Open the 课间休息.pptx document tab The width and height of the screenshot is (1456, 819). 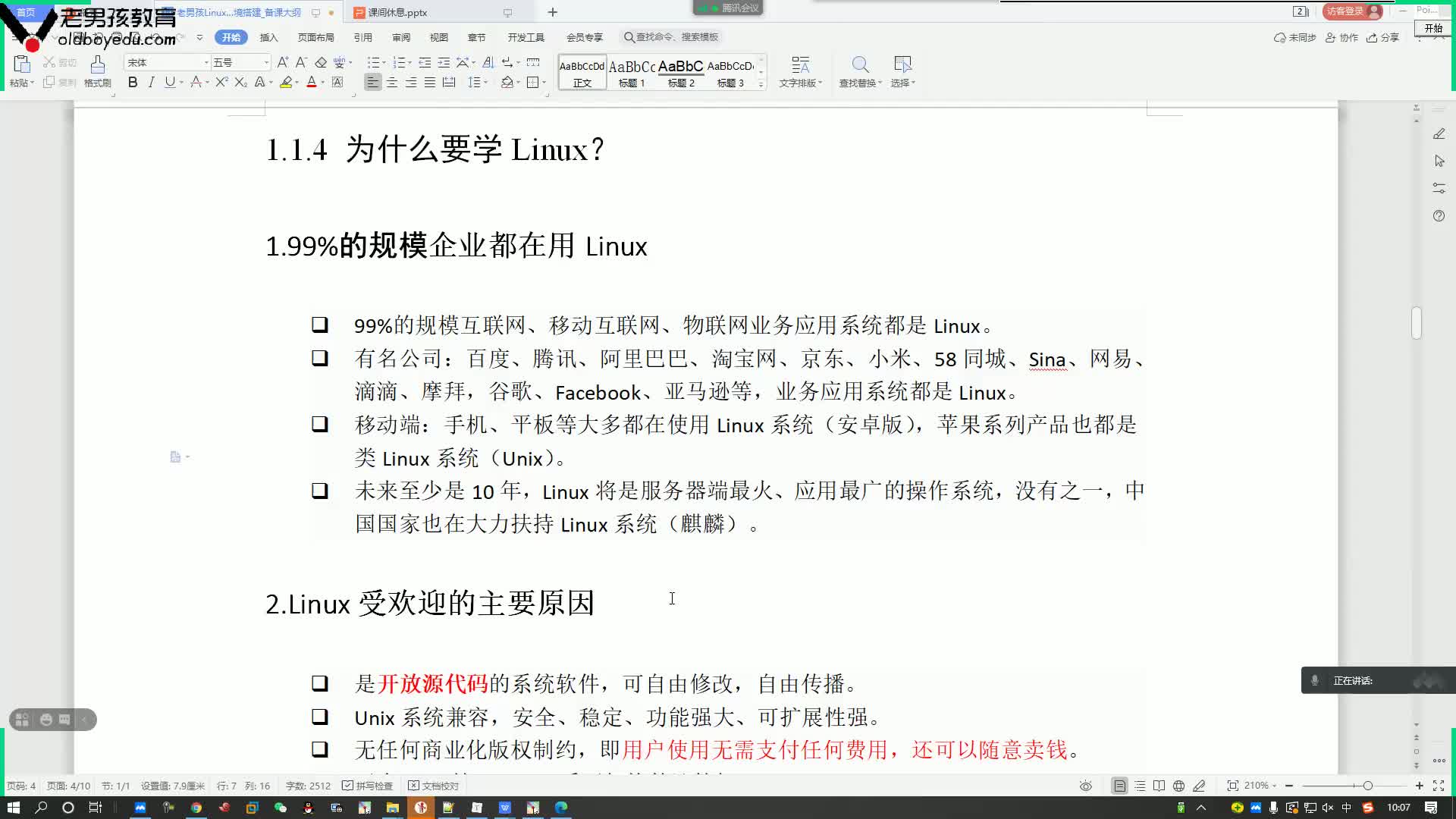click(397, 13)
